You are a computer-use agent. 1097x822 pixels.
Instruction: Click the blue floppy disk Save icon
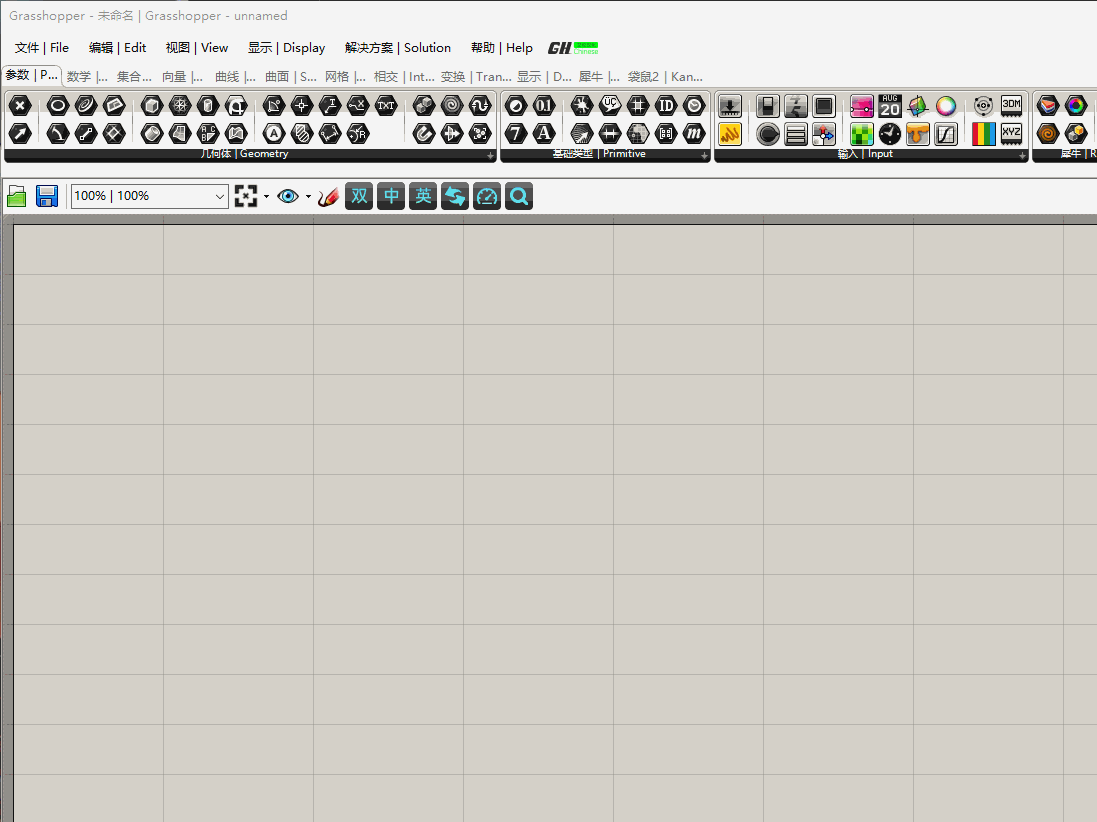point(47,196)
